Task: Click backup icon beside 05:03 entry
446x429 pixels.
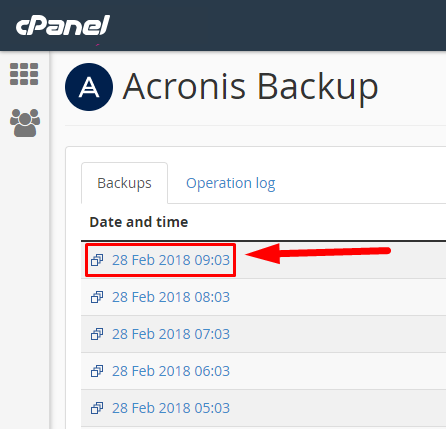Action: pyautogui.click(x=97, y=408)
